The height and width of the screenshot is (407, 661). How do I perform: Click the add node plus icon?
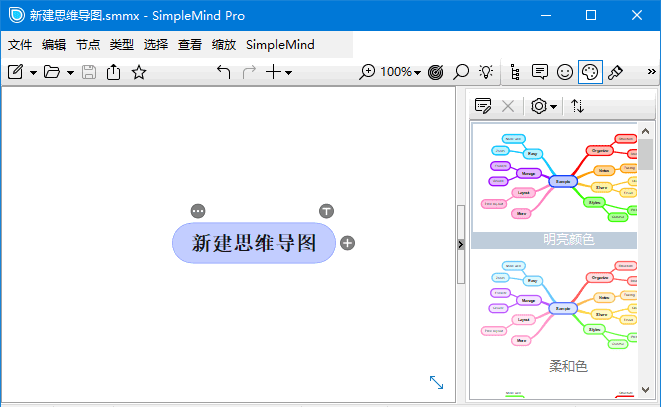point(273,72)
